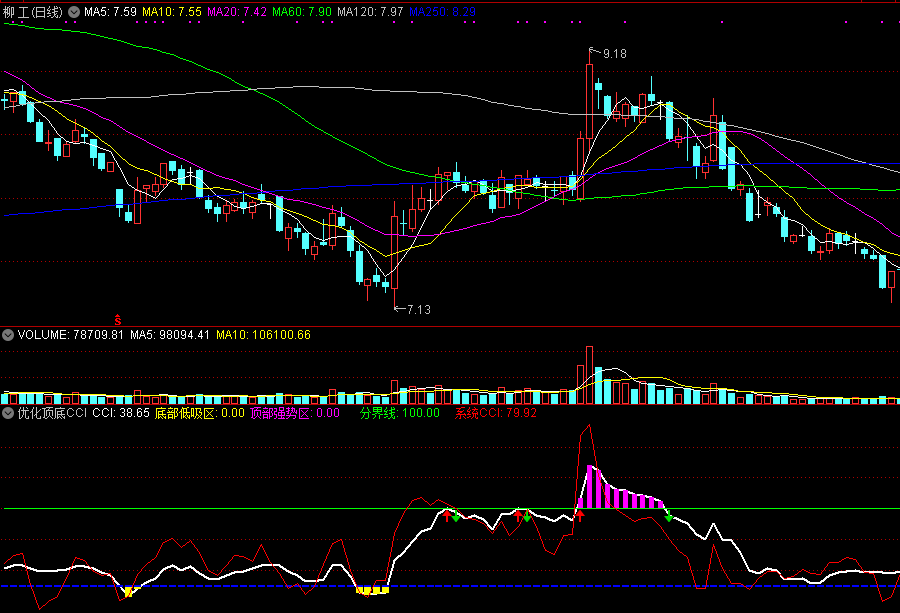Screen dimensions: 900x613
Task: Select the yellow MA10: 7.55 label
Action: [172, 11]
